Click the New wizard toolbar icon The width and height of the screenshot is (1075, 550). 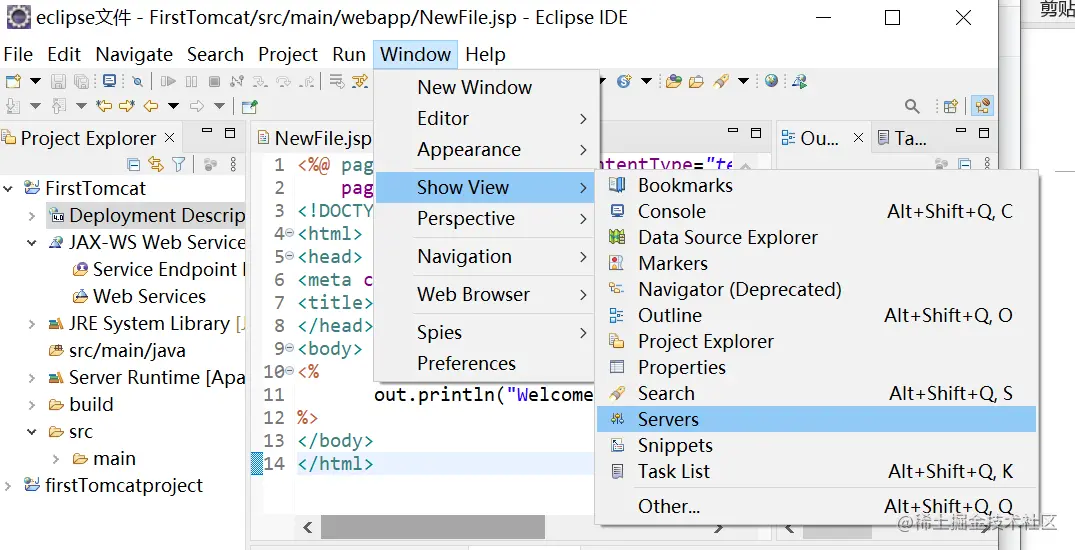(x=13, y=82)
